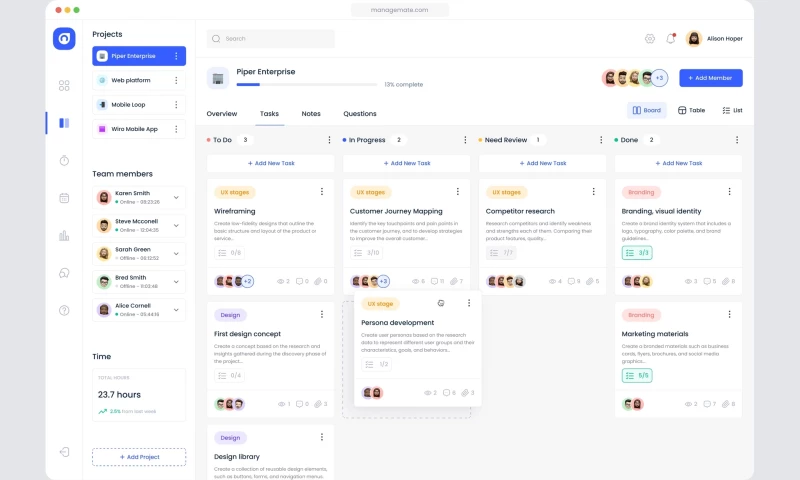Image resolution: width=800 pixels, height=480 pixels.
Task: Go to the Overview tab
Action: click(x=222, y=114)
